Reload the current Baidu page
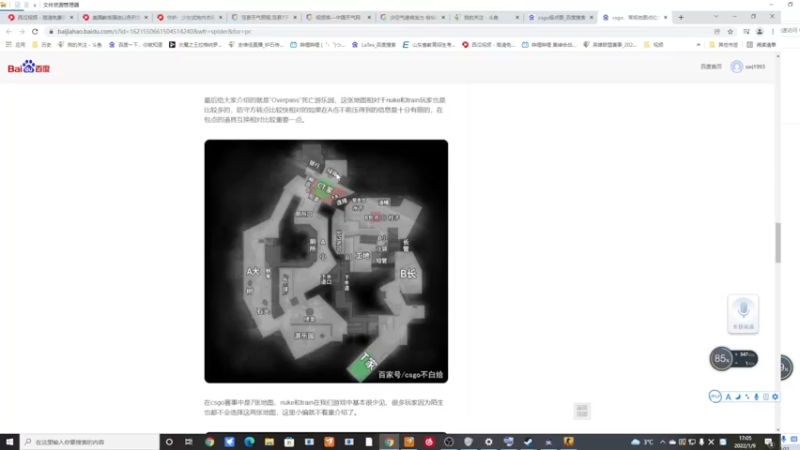 (35, 31)
